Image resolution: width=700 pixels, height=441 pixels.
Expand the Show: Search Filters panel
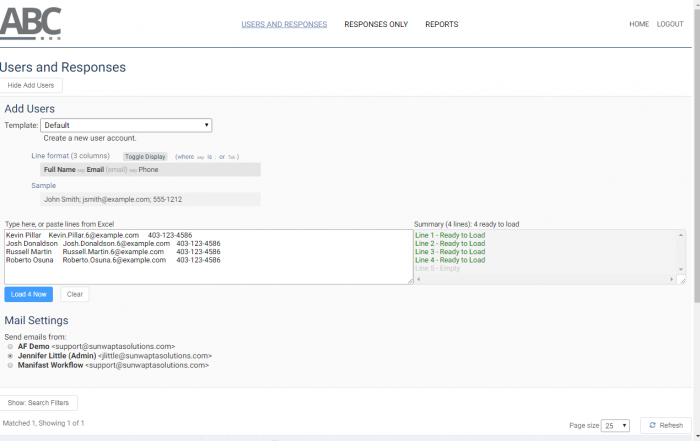coord(39,403)
